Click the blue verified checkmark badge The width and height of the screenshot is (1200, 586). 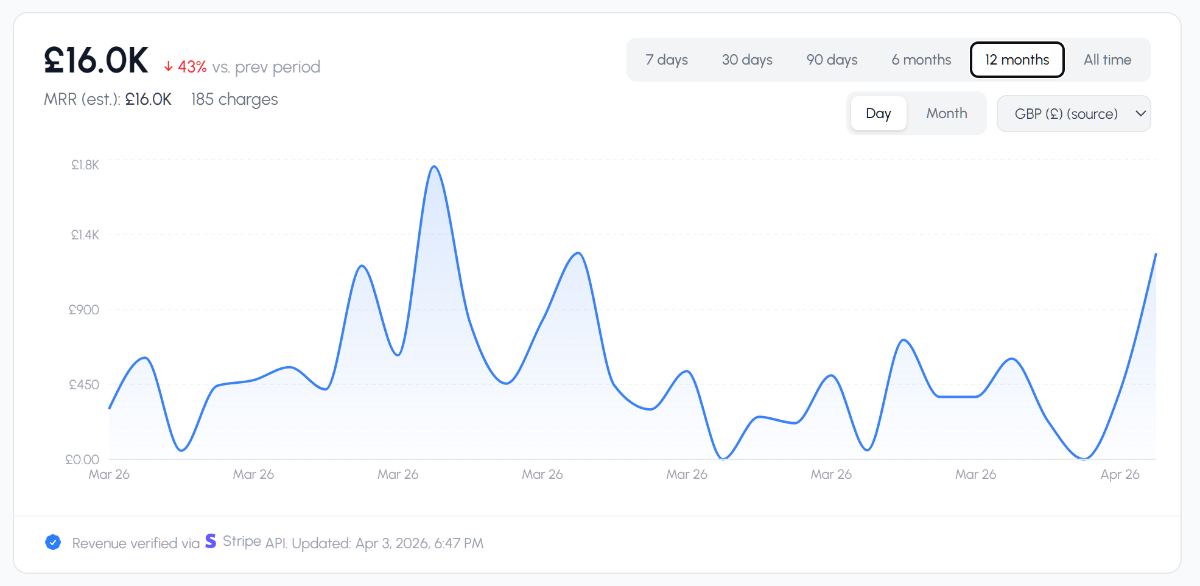click(x=53, y=542)
